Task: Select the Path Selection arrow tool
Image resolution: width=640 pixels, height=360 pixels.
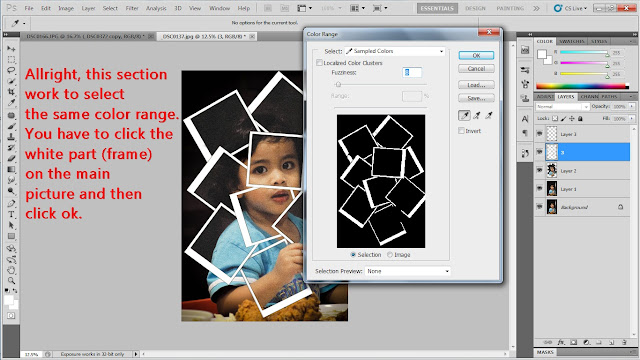Action: [x=11, y=225]
